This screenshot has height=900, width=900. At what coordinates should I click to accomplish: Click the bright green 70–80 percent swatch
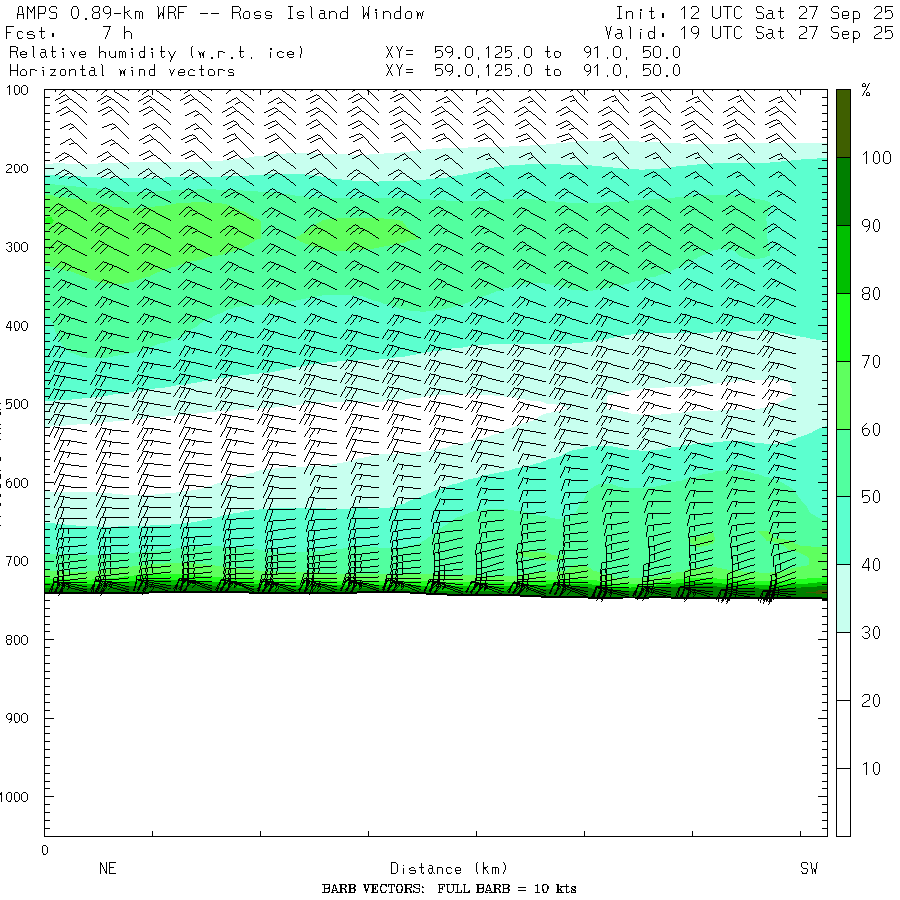coord(843,327)
